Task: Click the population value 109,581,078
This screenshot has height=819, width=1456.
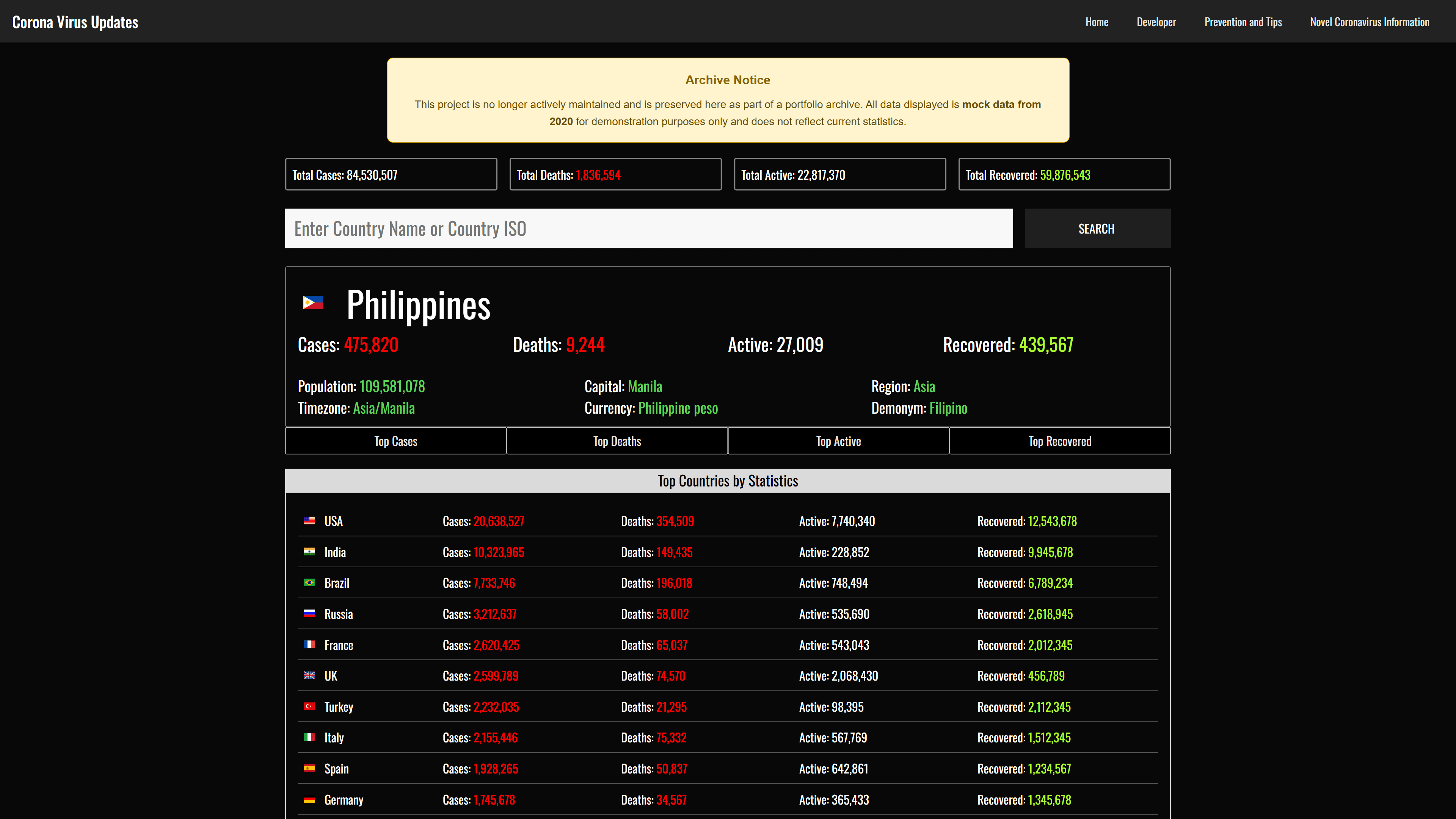Action: [392, 387]
